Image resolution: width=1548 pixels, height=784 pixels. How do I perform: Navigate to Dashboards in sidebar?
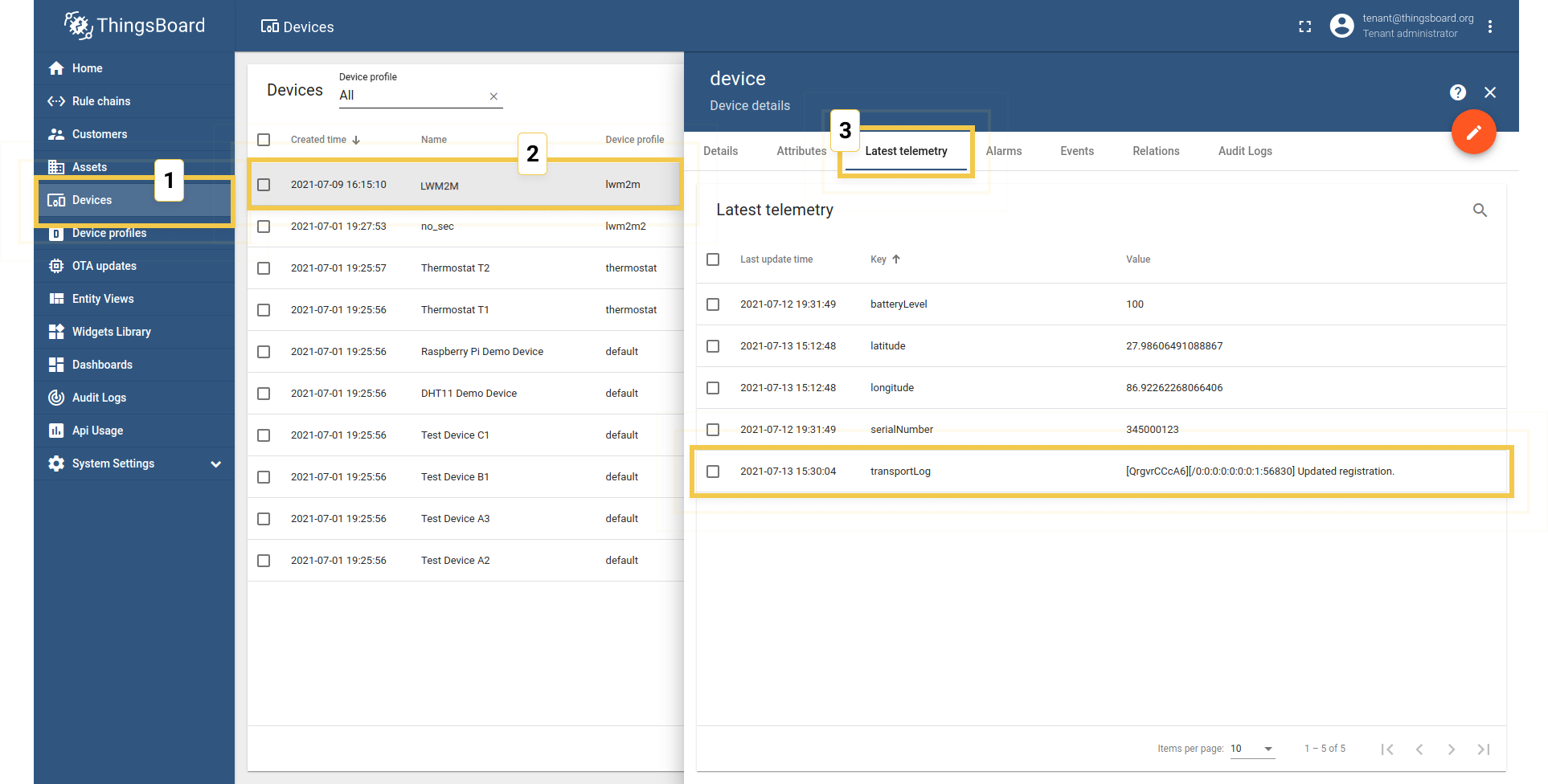point(102,365)
